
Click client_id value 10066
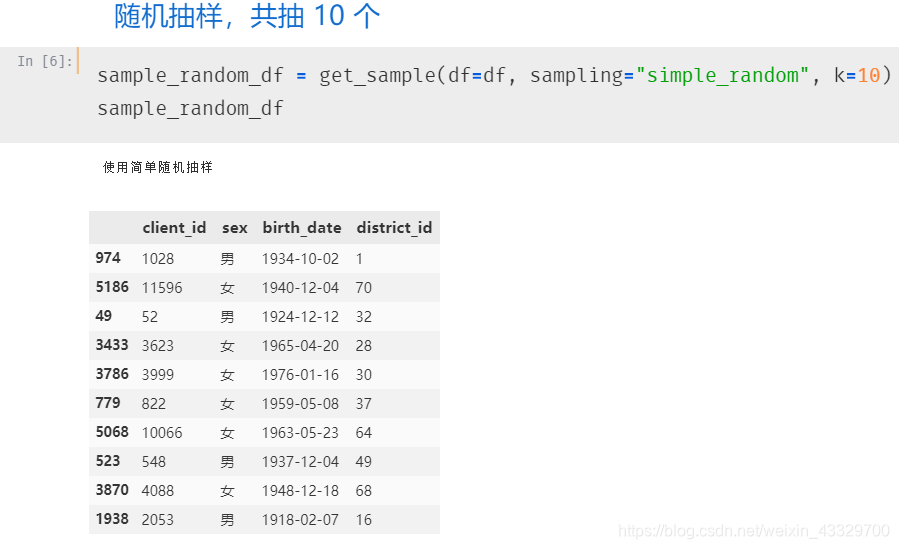tap(162, 433)
